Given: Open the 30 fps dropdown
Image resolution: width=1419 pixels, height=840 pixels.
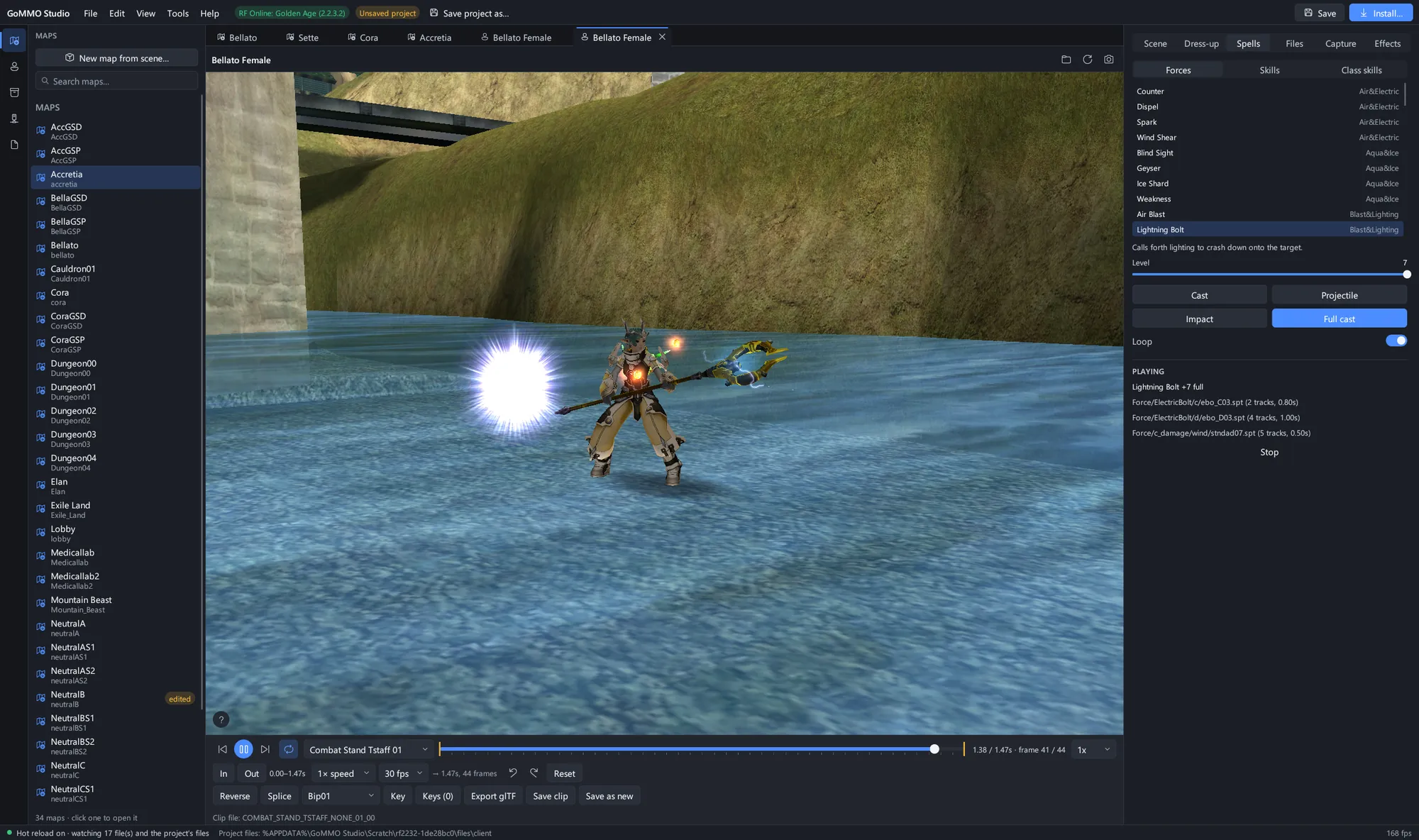Looking at the screenshot, I should [403, 773].
